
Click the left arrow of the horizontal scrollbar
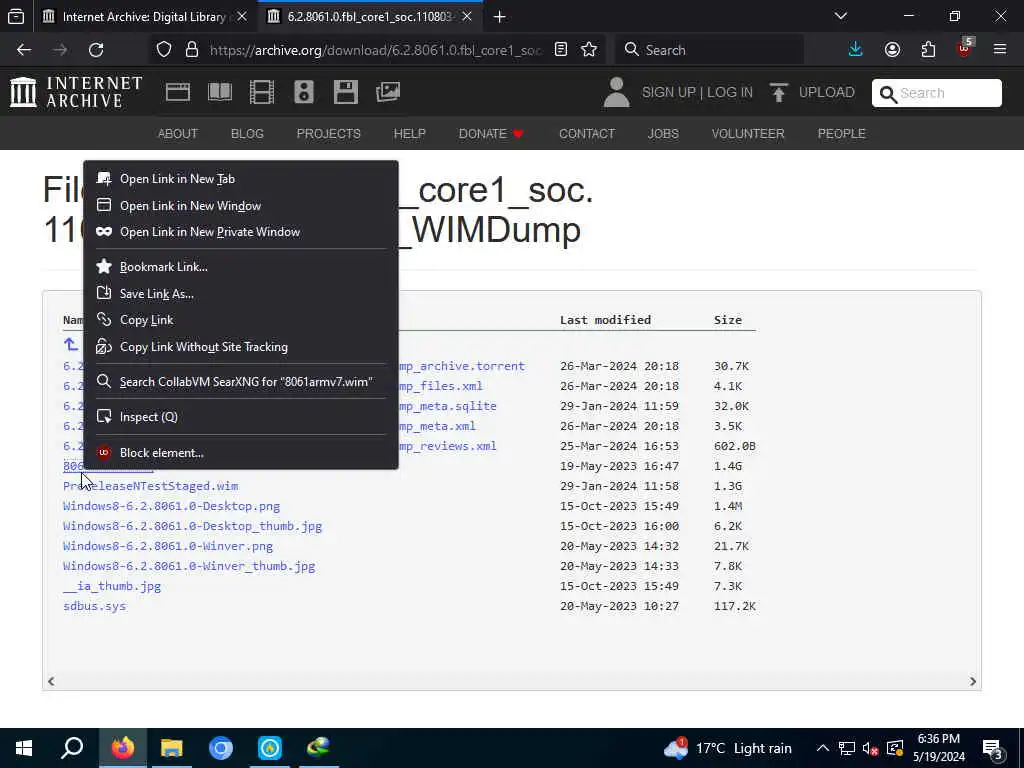click(51, 681)
